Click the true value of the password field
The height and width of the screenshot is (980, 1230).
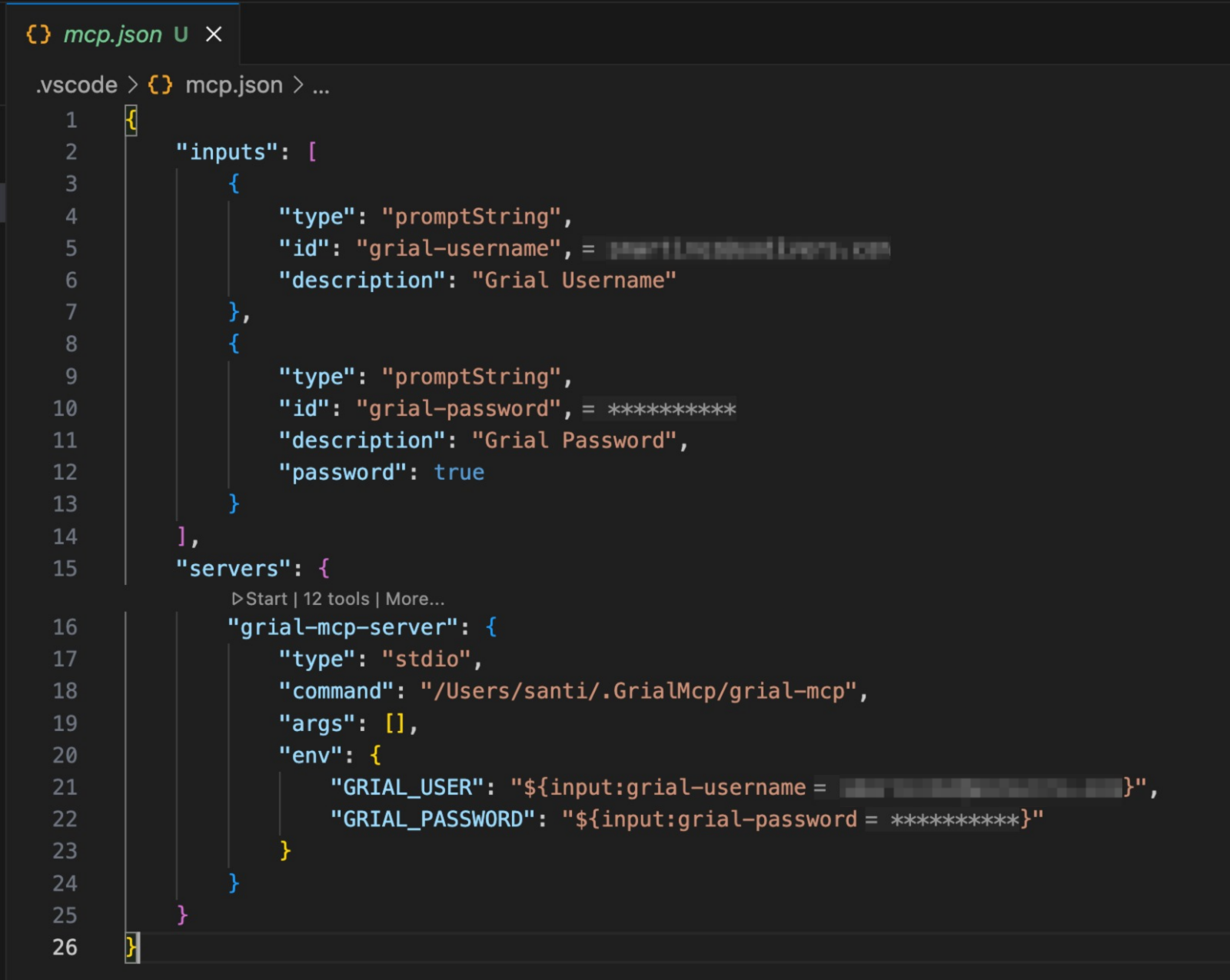coord(459,472)
